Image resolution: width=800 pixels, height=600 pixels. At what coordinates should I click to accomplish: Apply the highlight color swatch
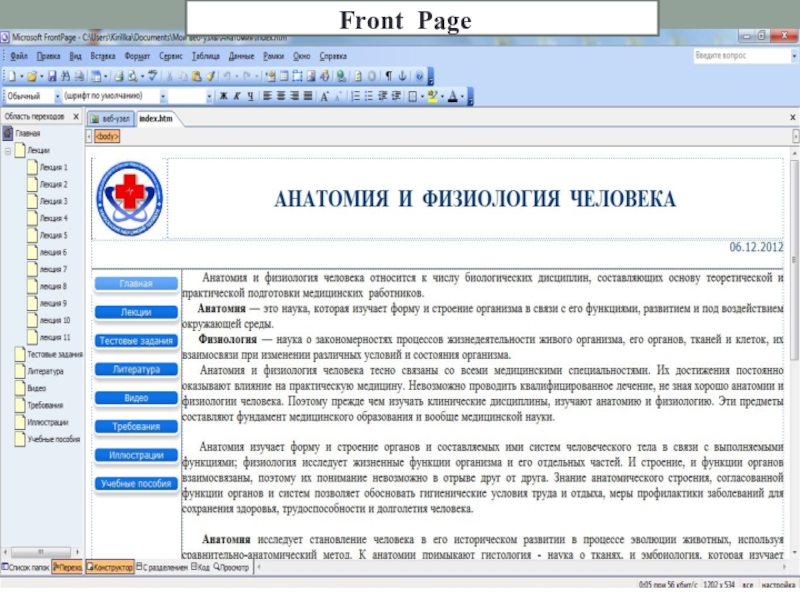click(x=433, y=96)
